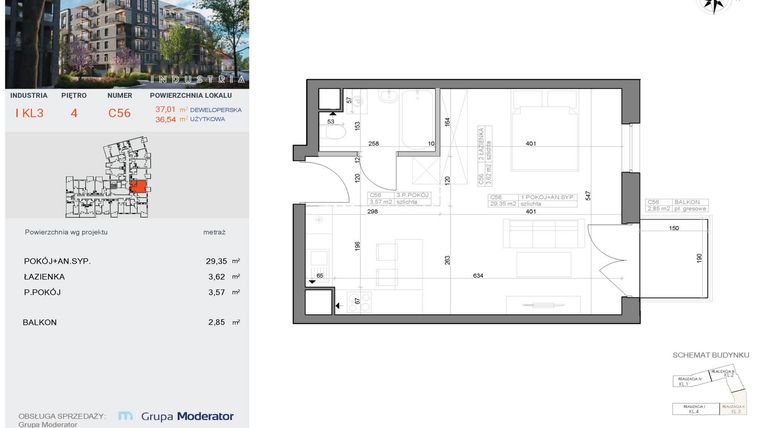Click the '164' vertical dimension near wardrobe
Screen dimensions: 760x428
[x=447, y=121]
